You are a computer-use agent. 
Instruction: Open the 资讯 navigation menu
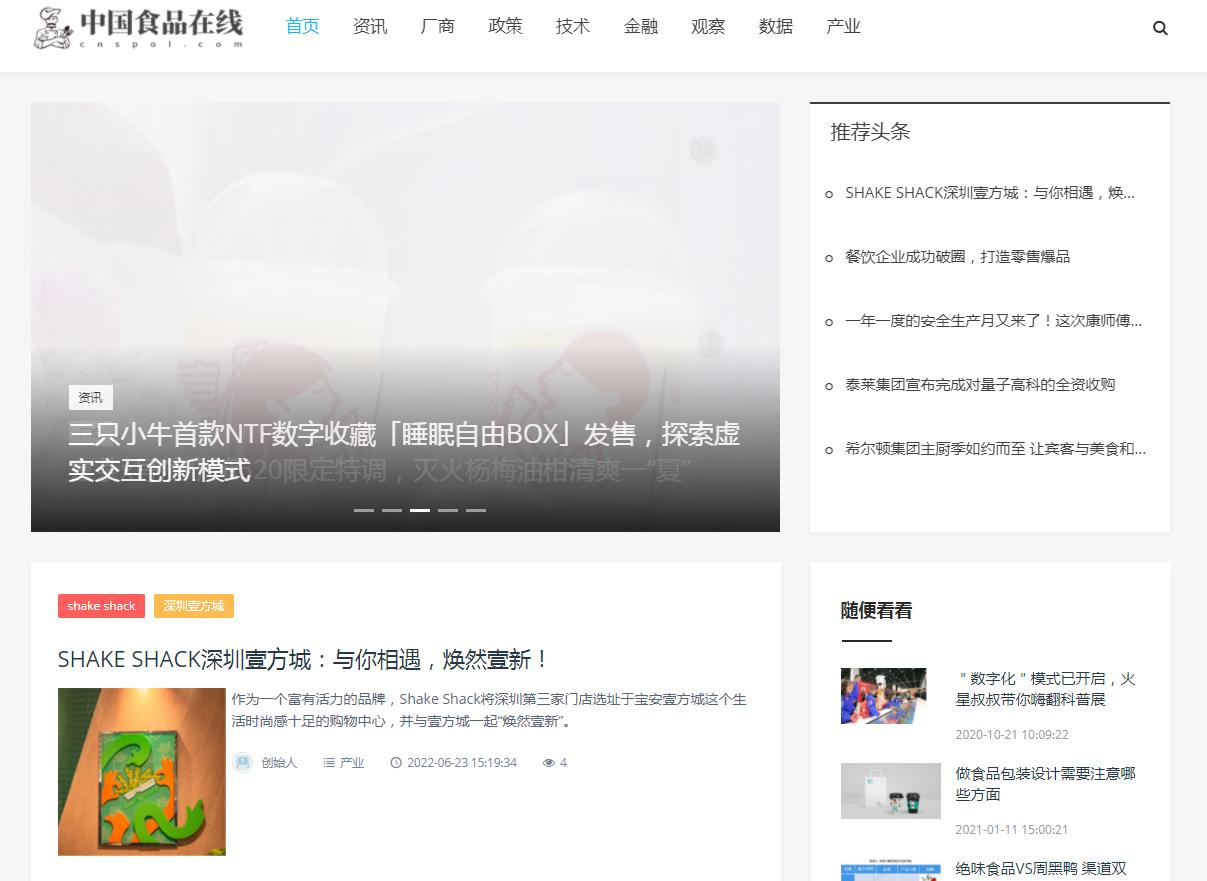pos(370,26)
